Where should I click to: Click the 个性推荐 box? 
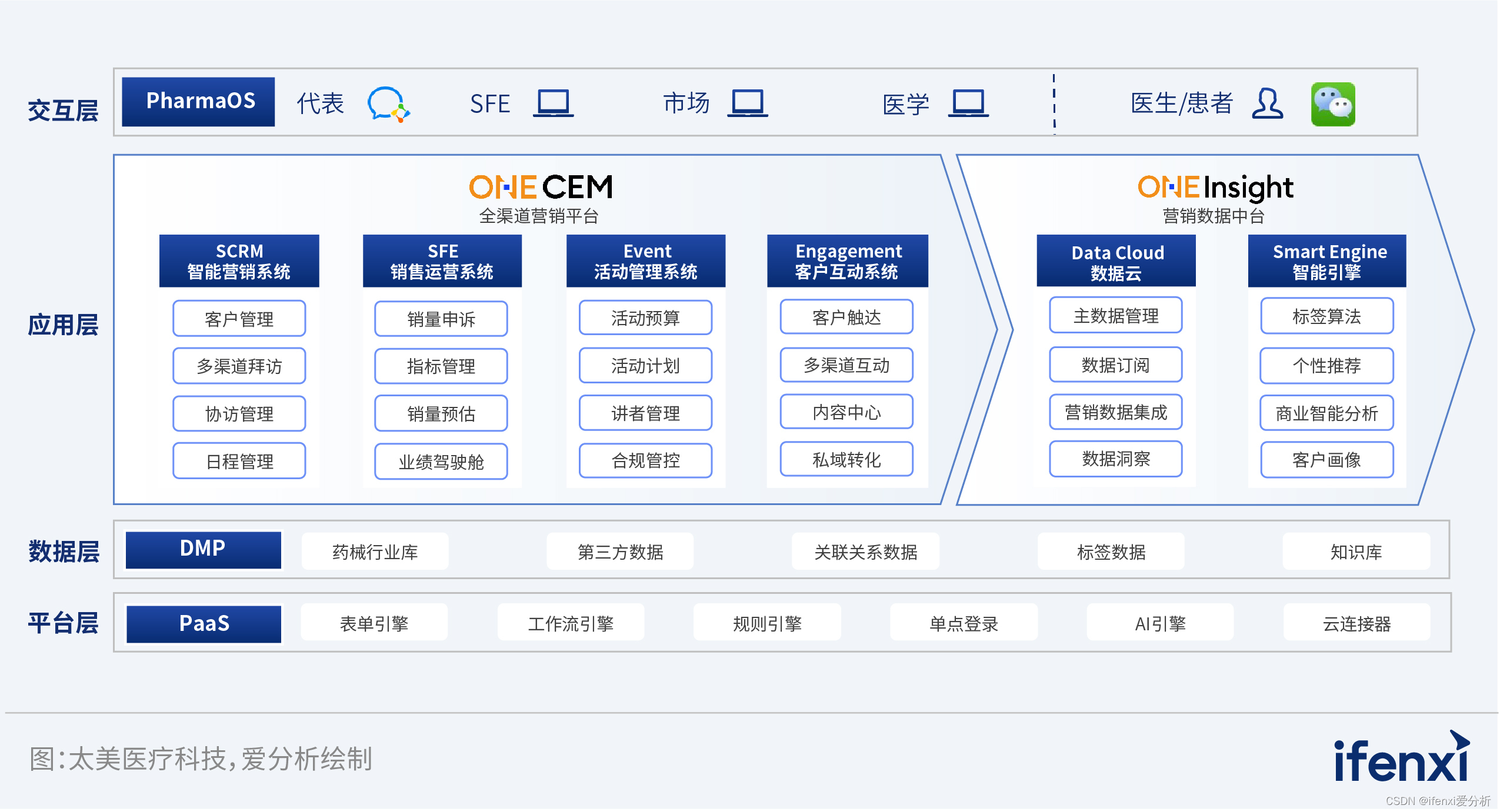coord(1326,365)
